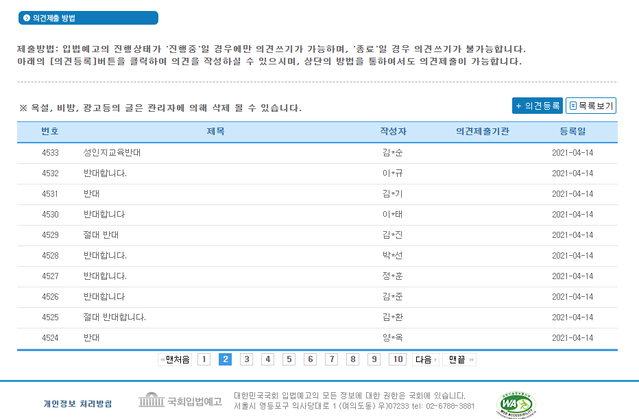Click author name 정*훈
Image resolution: width=639 pixels, height=419 pixels.
pos(392,276)
